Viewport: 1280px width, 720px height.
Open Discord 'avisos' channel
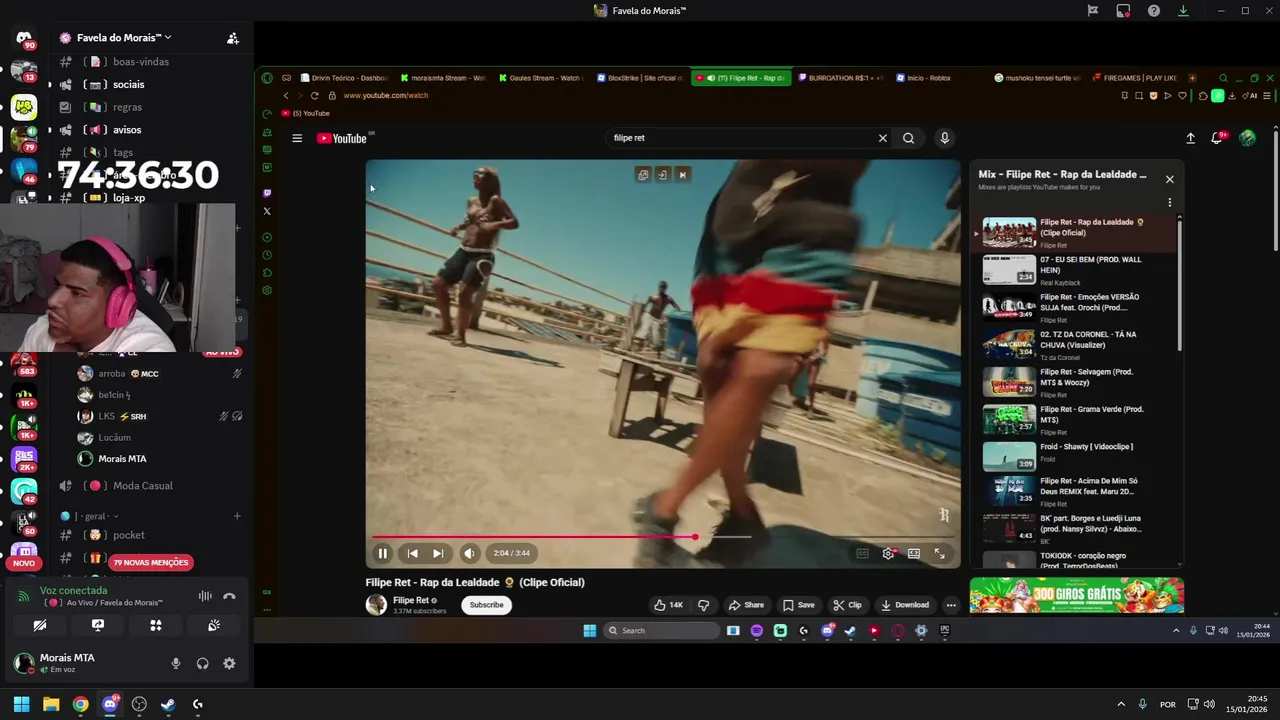(x=127, y=130)
